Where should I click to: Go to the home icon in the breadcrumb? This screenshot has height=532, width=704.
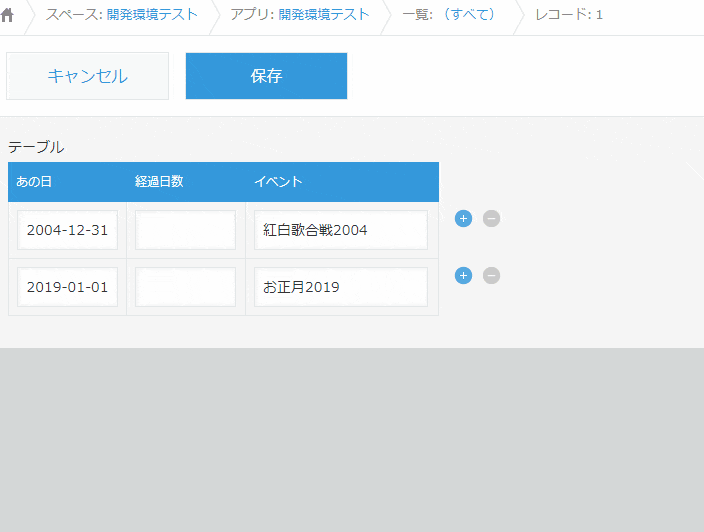(x=7, y=14)
